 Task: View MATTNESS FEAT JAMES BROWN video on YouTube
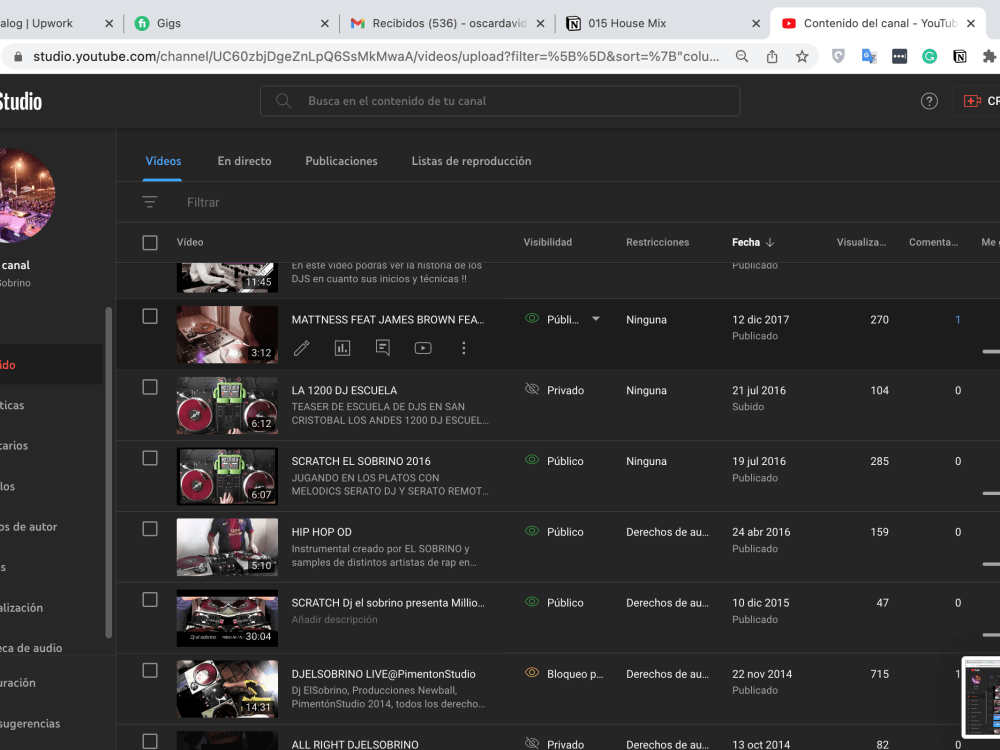point(423,348)
